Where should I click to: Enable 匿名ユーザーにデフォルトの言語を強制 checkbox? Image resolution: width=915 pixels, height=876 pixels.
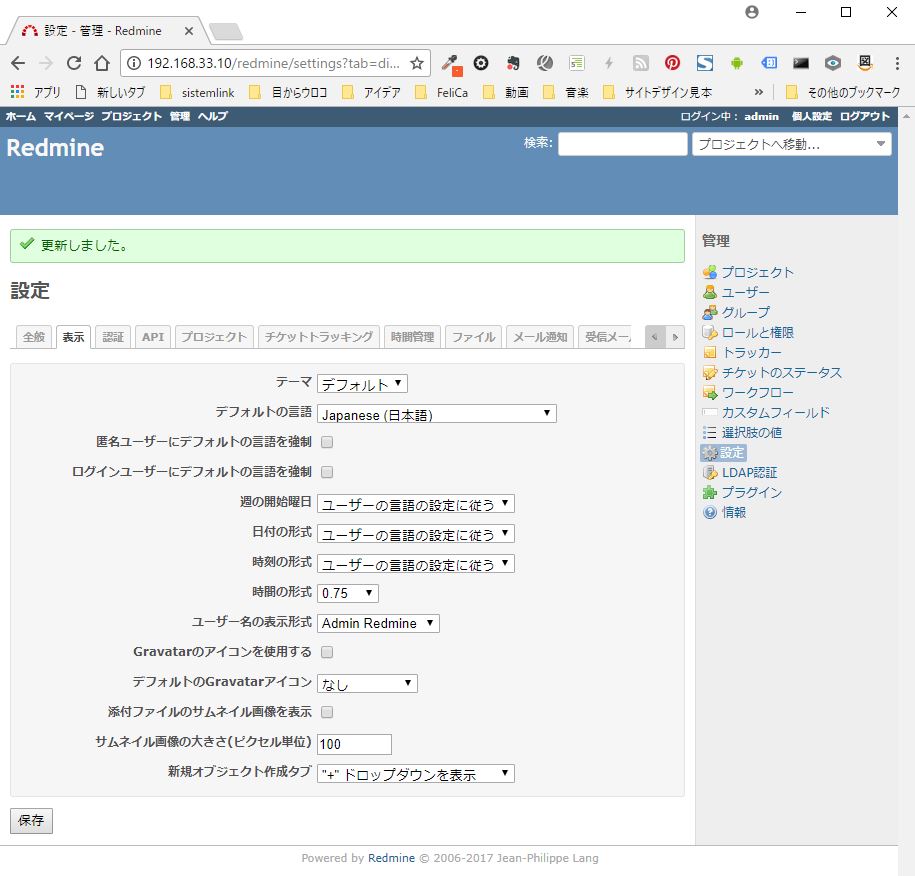click(x=327, y=442)
